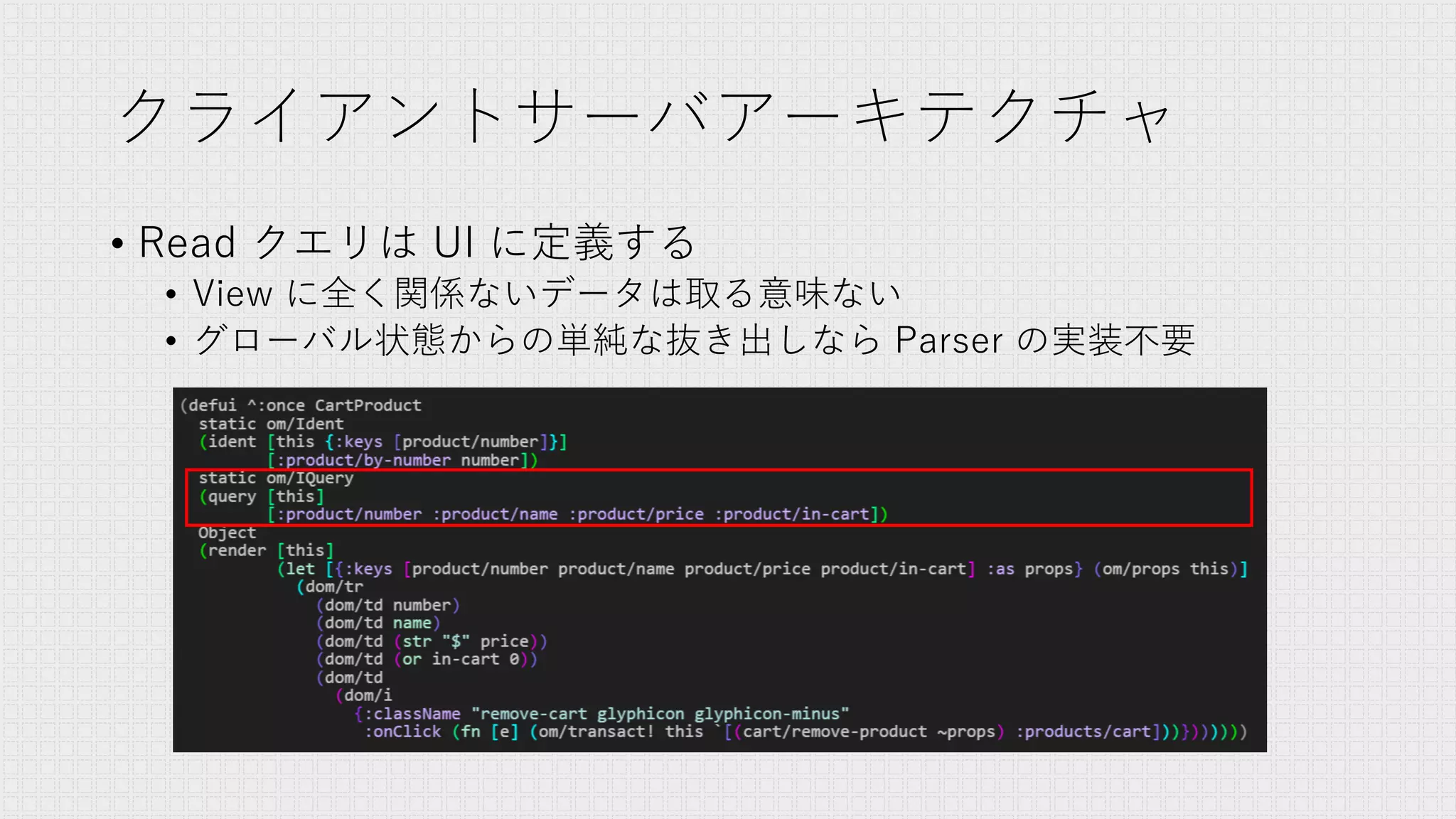Click the code line "(render [this]"

(x=267, y=550)
